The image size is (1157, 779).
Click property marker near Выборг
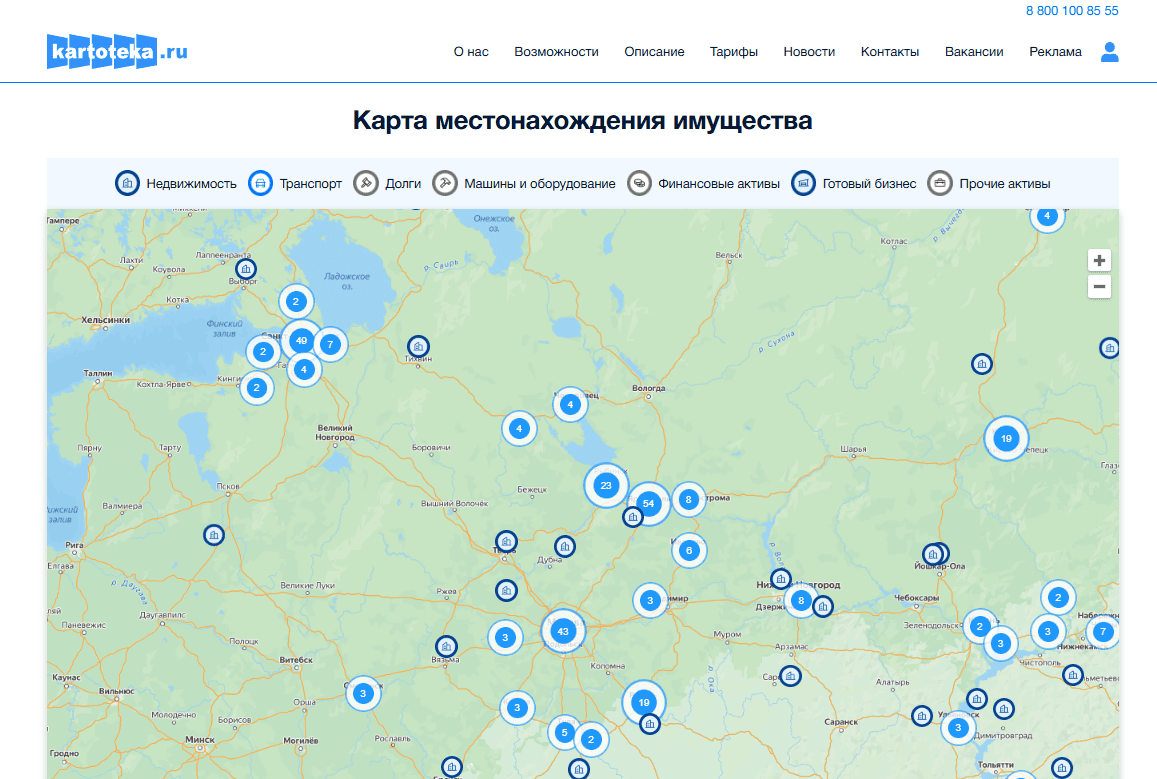(x=245, y=269)
